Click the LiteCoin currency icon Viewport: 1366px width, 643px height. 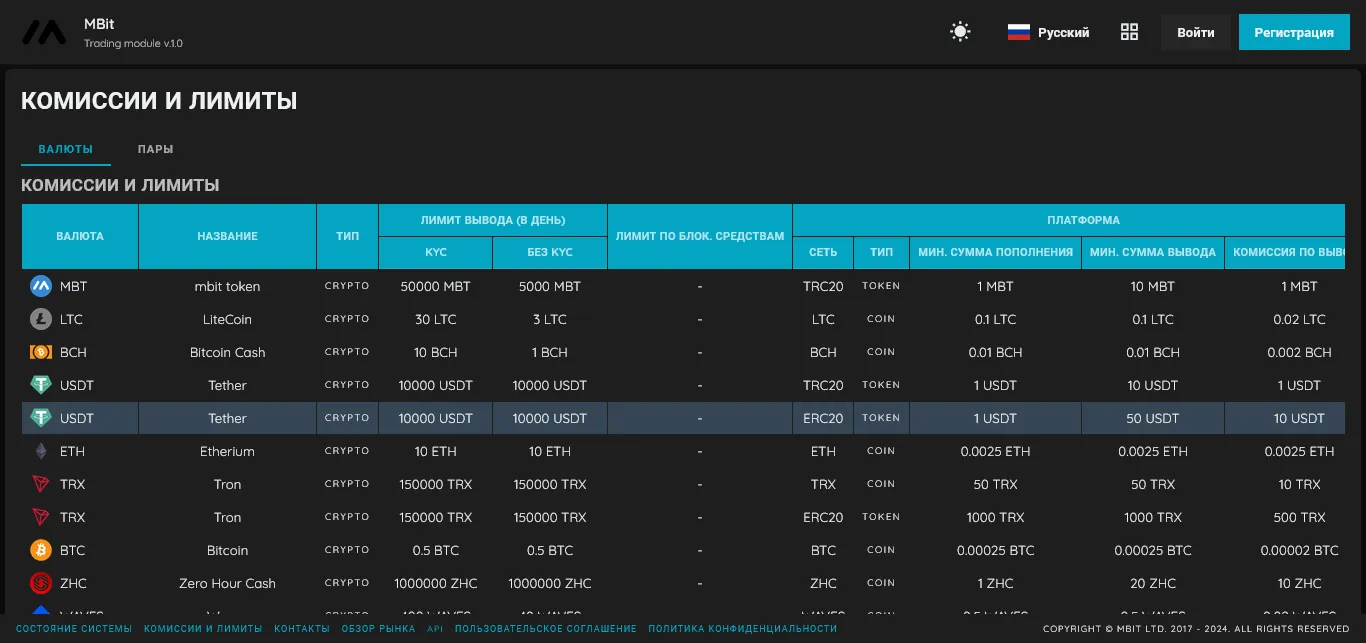pyautogui.click(x=41, y=319)
